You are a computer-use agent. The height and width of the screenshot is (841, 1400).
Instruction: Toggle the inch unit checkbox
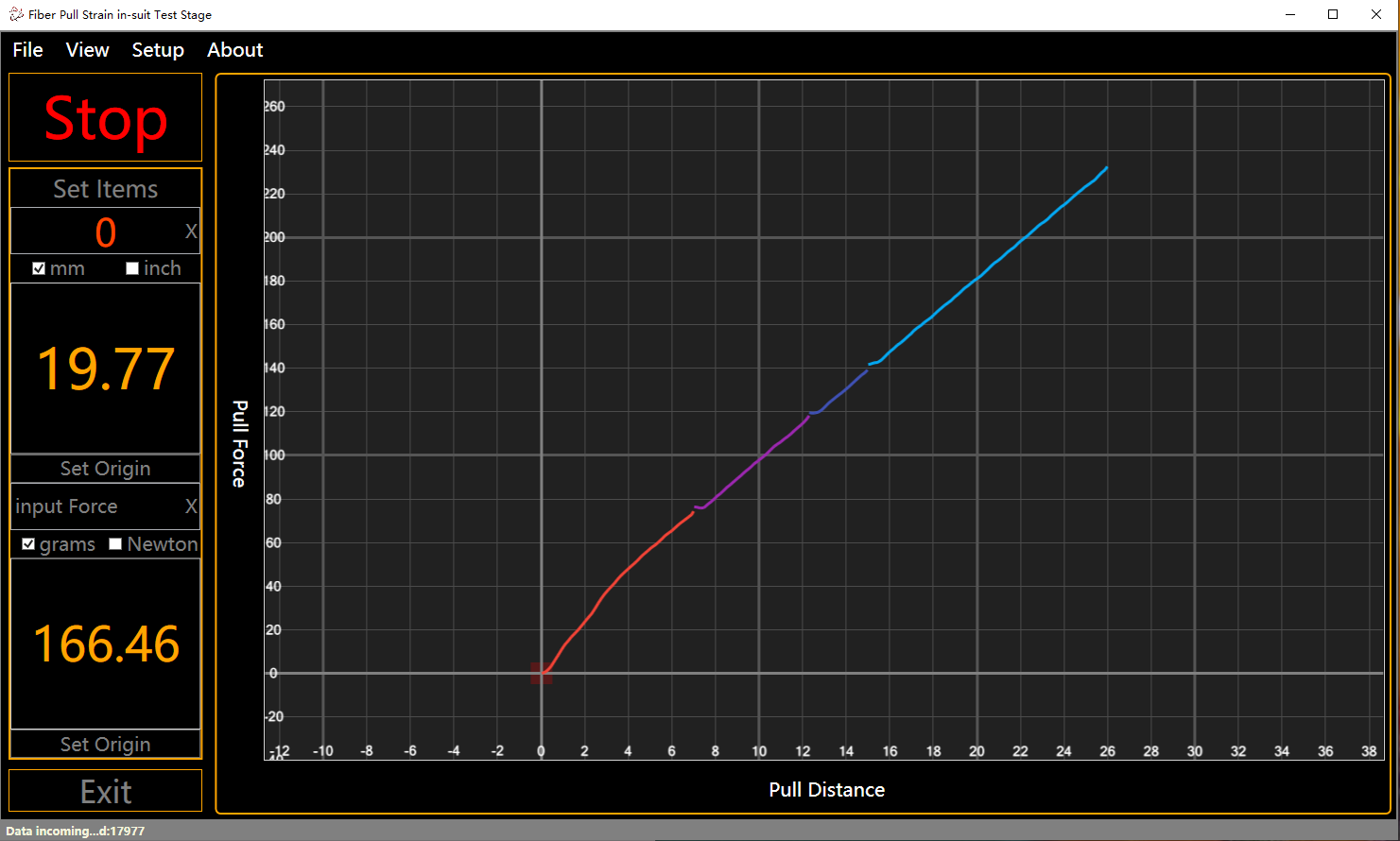pos(132,268)
